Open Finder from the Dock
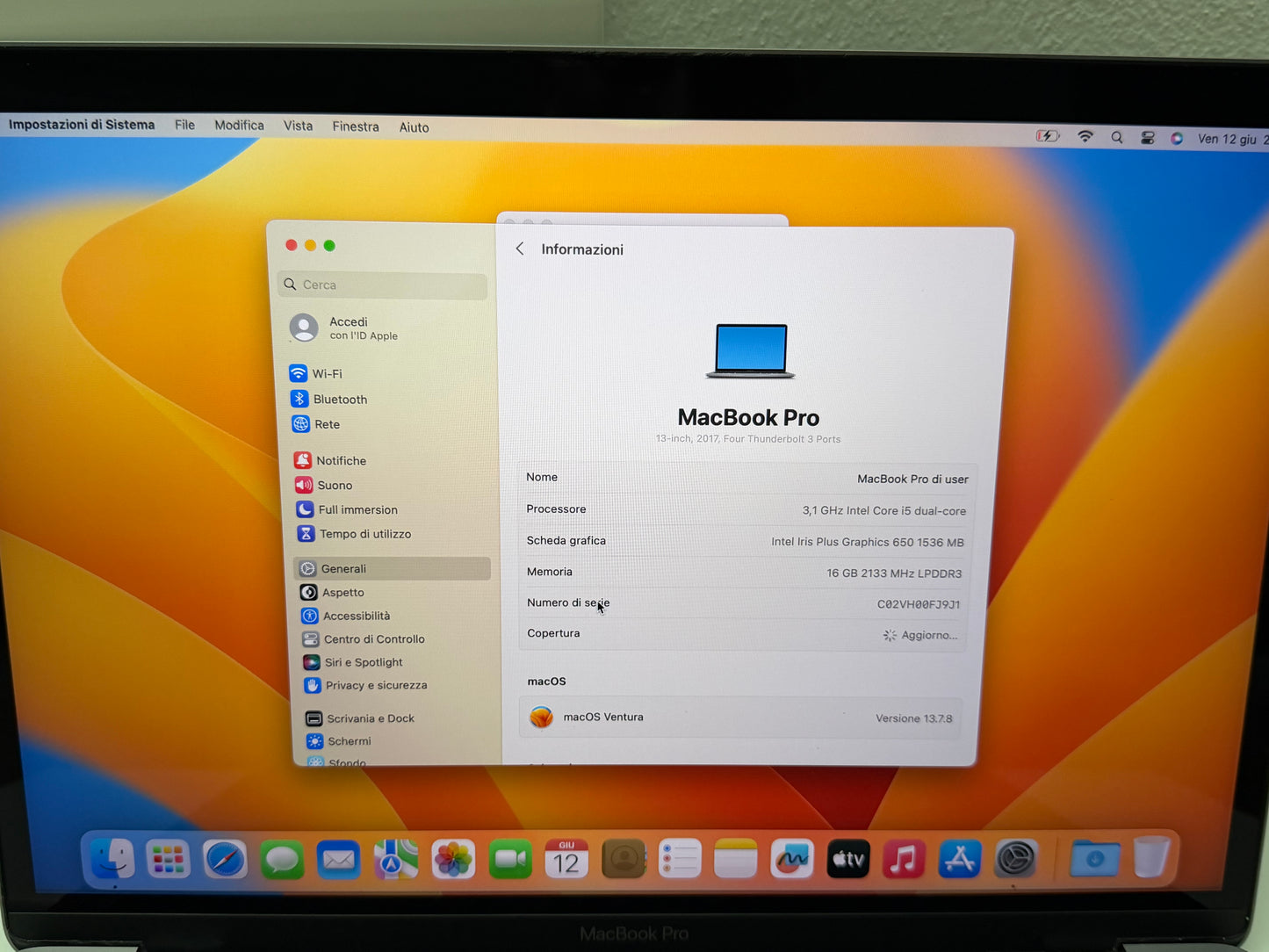1269x952 pixels. click(x=112, y=858)
